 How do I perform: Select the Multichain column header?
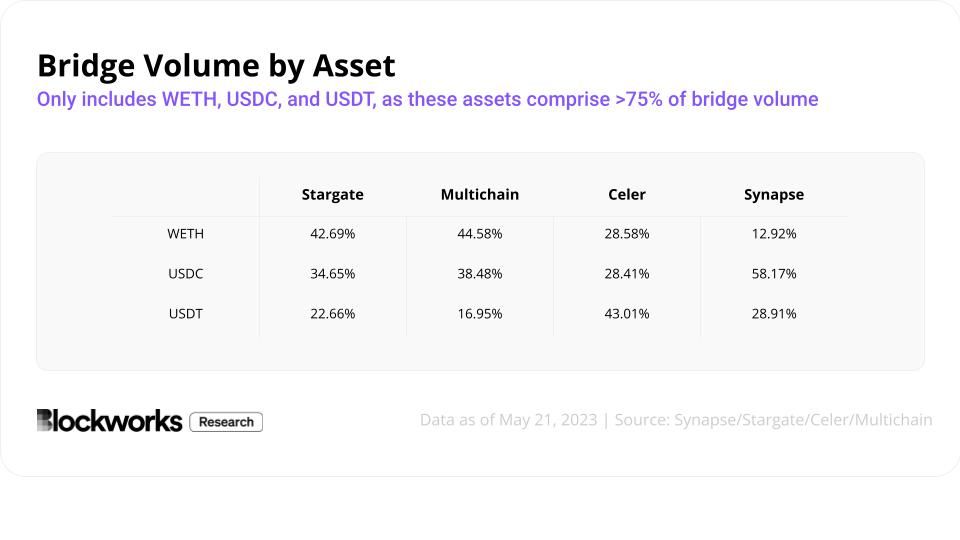tap(480, 195)
